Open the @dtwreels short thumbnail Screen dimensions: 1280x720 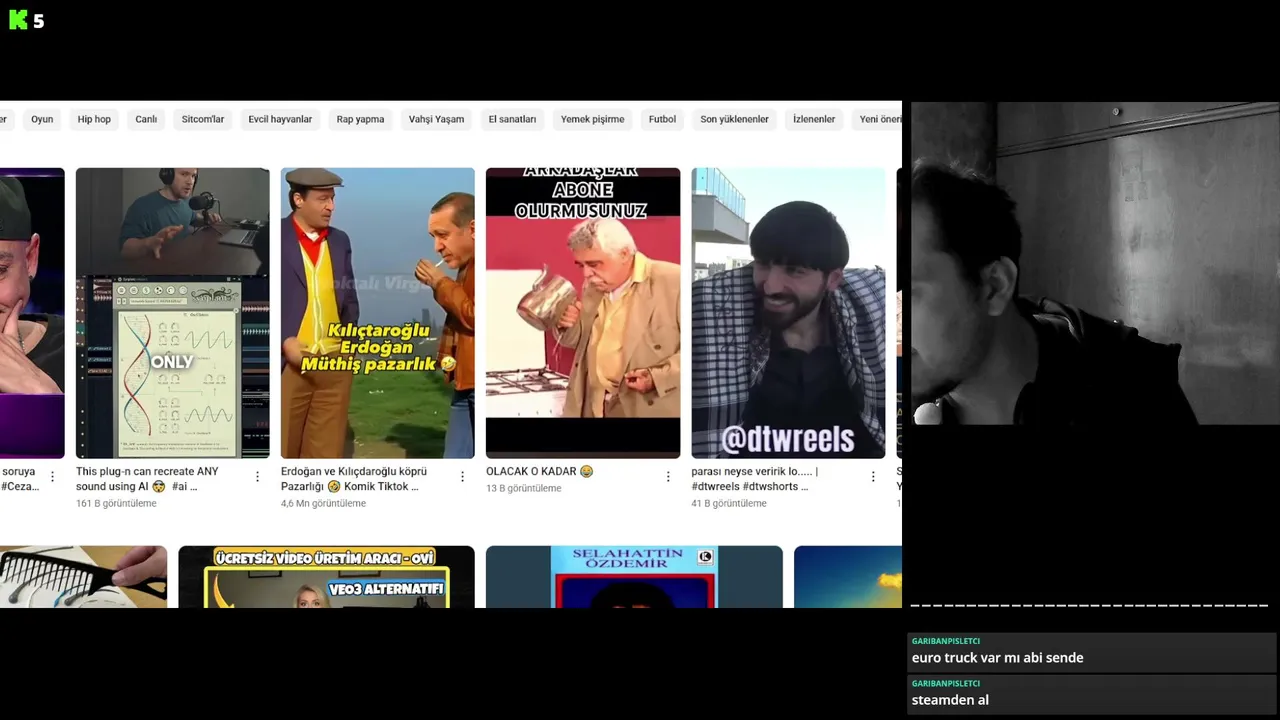click(x=788, y=313)
